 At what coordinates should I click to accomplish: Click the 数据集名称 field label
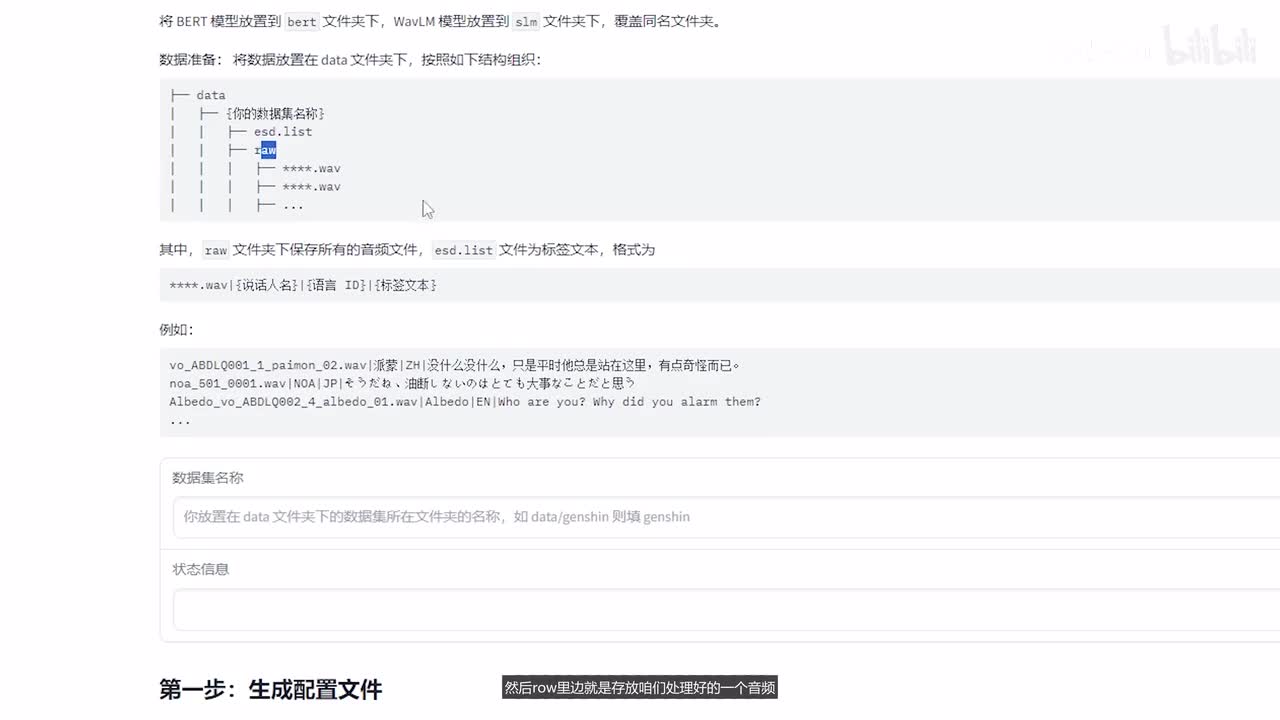pyautogui.click(x=208, y=478)
